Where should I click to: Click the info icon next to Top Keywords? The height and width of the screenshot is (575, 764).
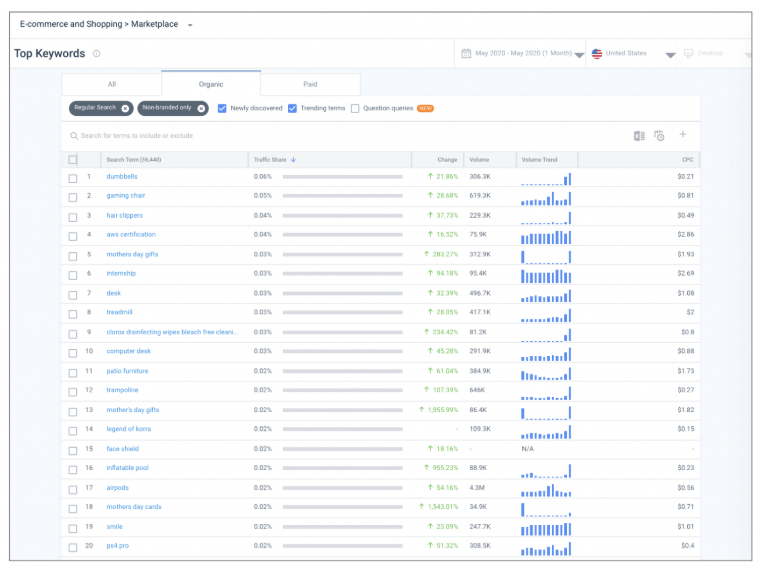click(x=96, y=54)
